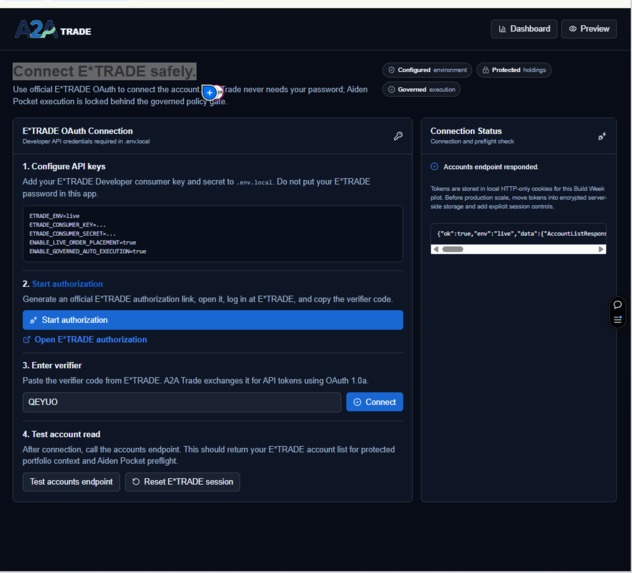The image size is (632, 573).
Task: Click the chart icon in Dashboard button
Action: (x=502, y=29)
